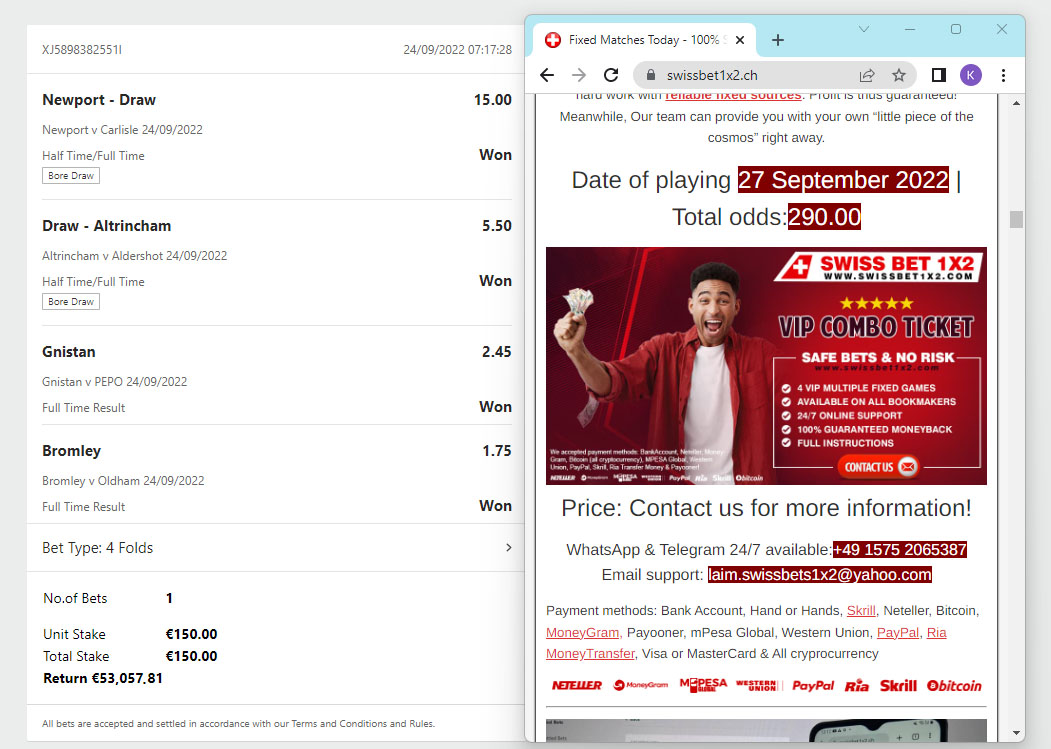1051x749 pixels.
Task: Click the Bromley selection title
Action: coord(72,451)
